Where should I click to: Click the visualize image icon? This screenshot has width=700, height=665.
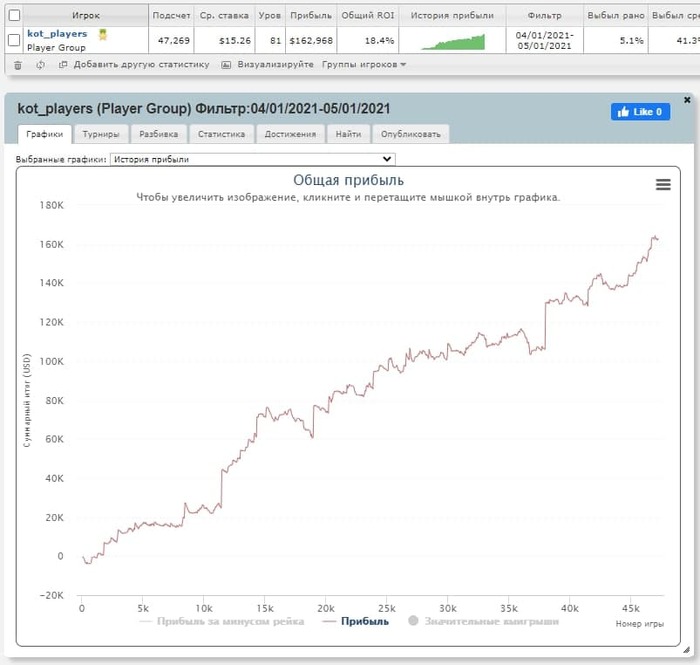tap(226, 65)
